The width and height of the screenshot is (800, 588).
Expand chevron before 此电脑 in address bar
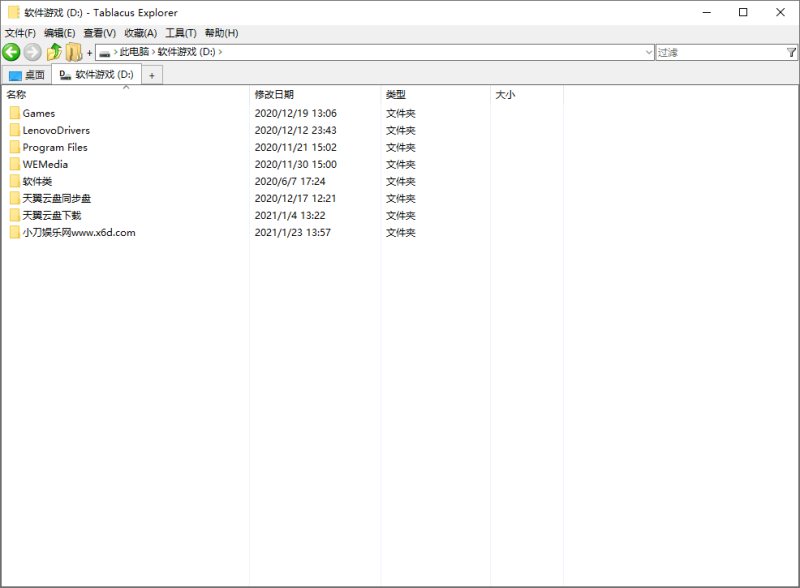(x=115, y=52)
